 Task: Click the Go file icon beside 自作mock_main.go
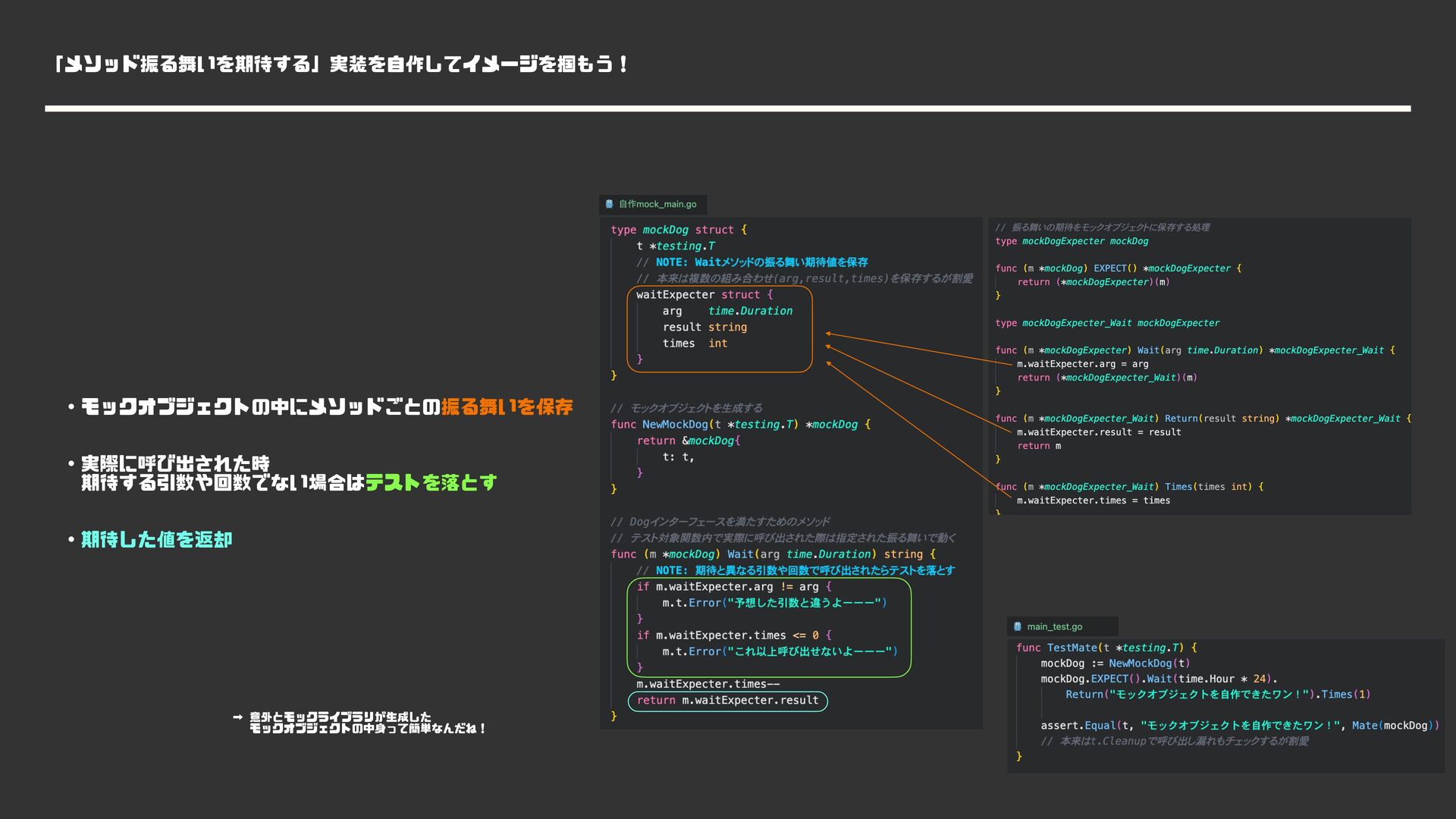point(609,204)
